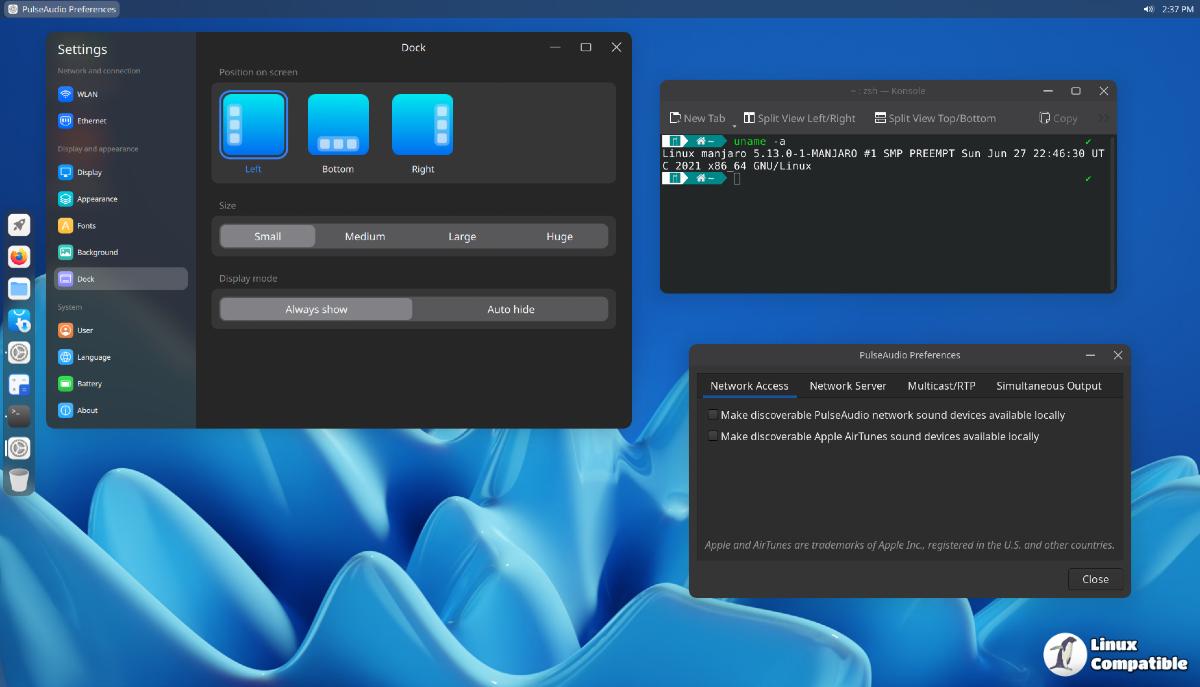Viewport: 1200px width, 687px height.
Task: Click the terminal icon in the dock
Action: click(x=19, y=416)
